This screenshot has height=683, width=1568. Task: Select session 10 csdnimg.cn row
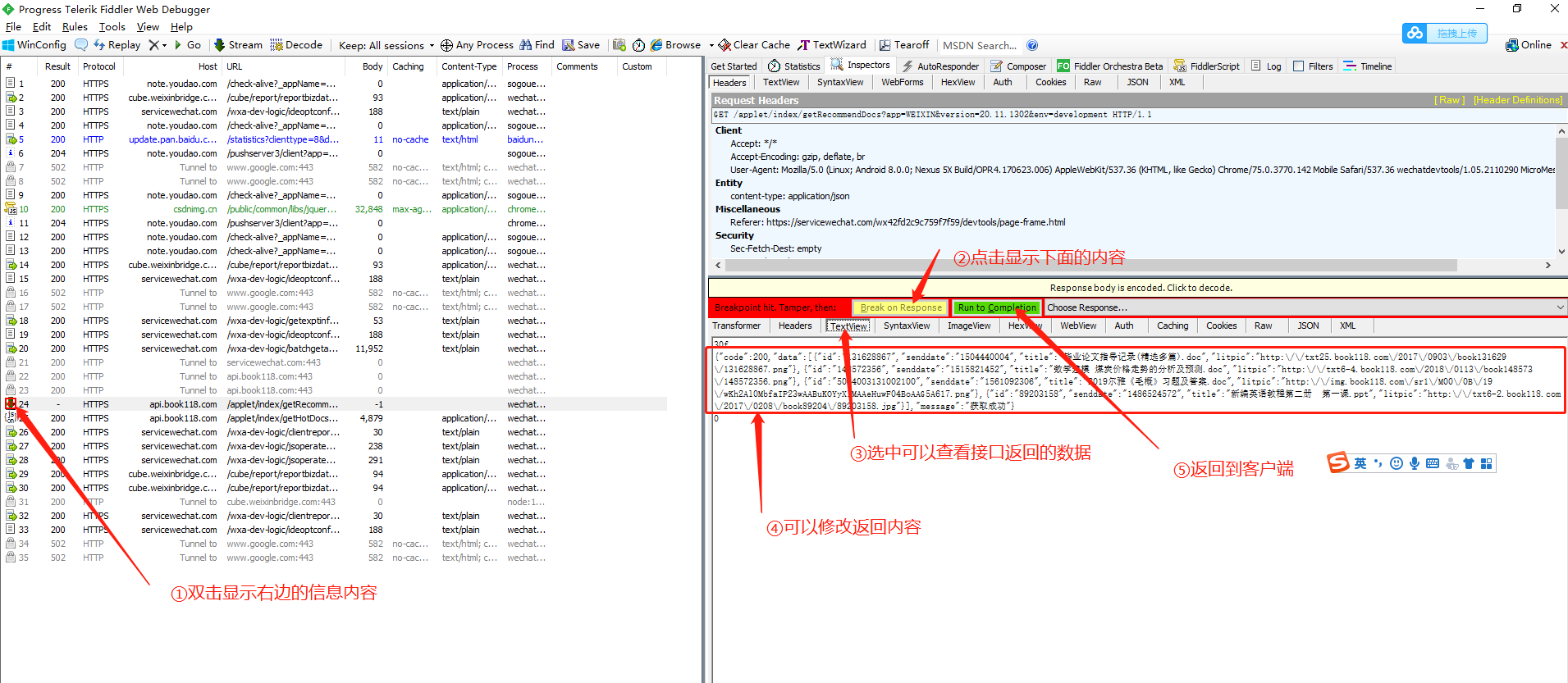coord(334,209)
